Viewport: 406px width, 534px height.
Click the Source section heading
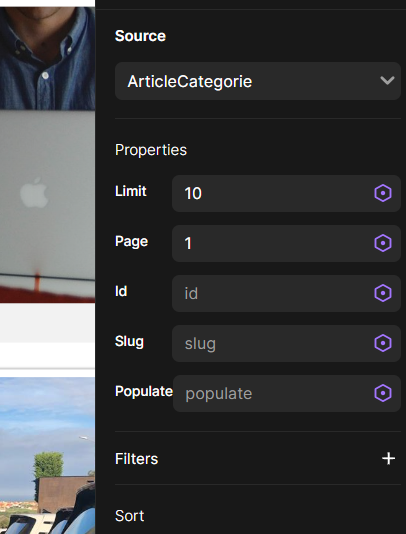140,36
